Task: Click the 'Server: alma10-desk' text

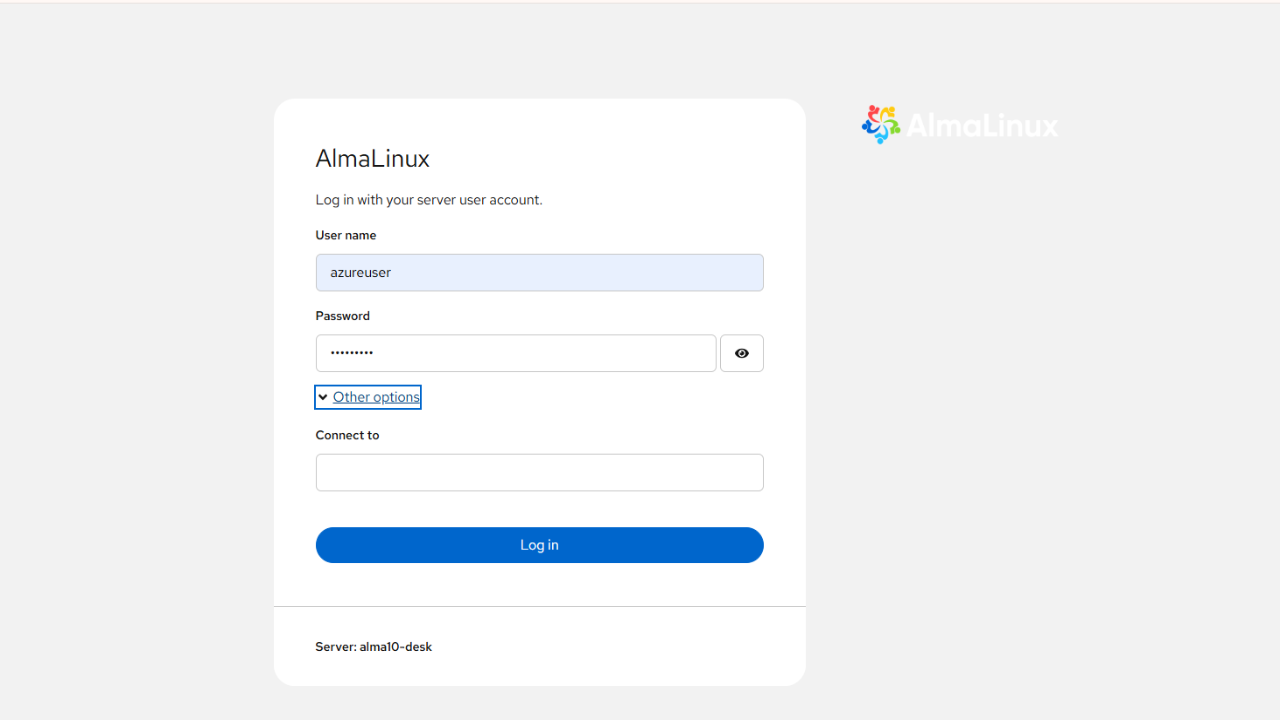Action: [x=374, y=647]
